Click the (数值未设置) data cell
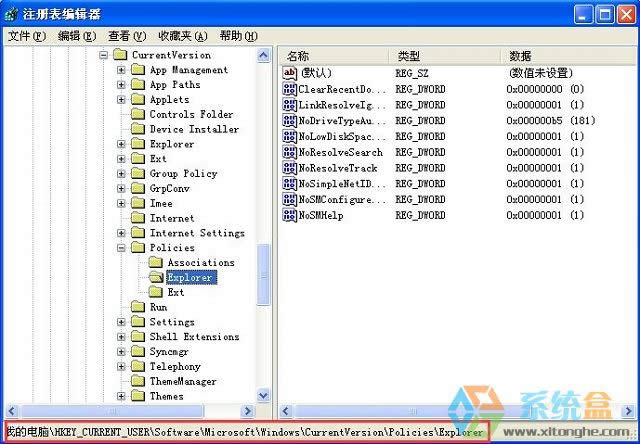Viewport: 640px width, 444px height. pos(541,73)
